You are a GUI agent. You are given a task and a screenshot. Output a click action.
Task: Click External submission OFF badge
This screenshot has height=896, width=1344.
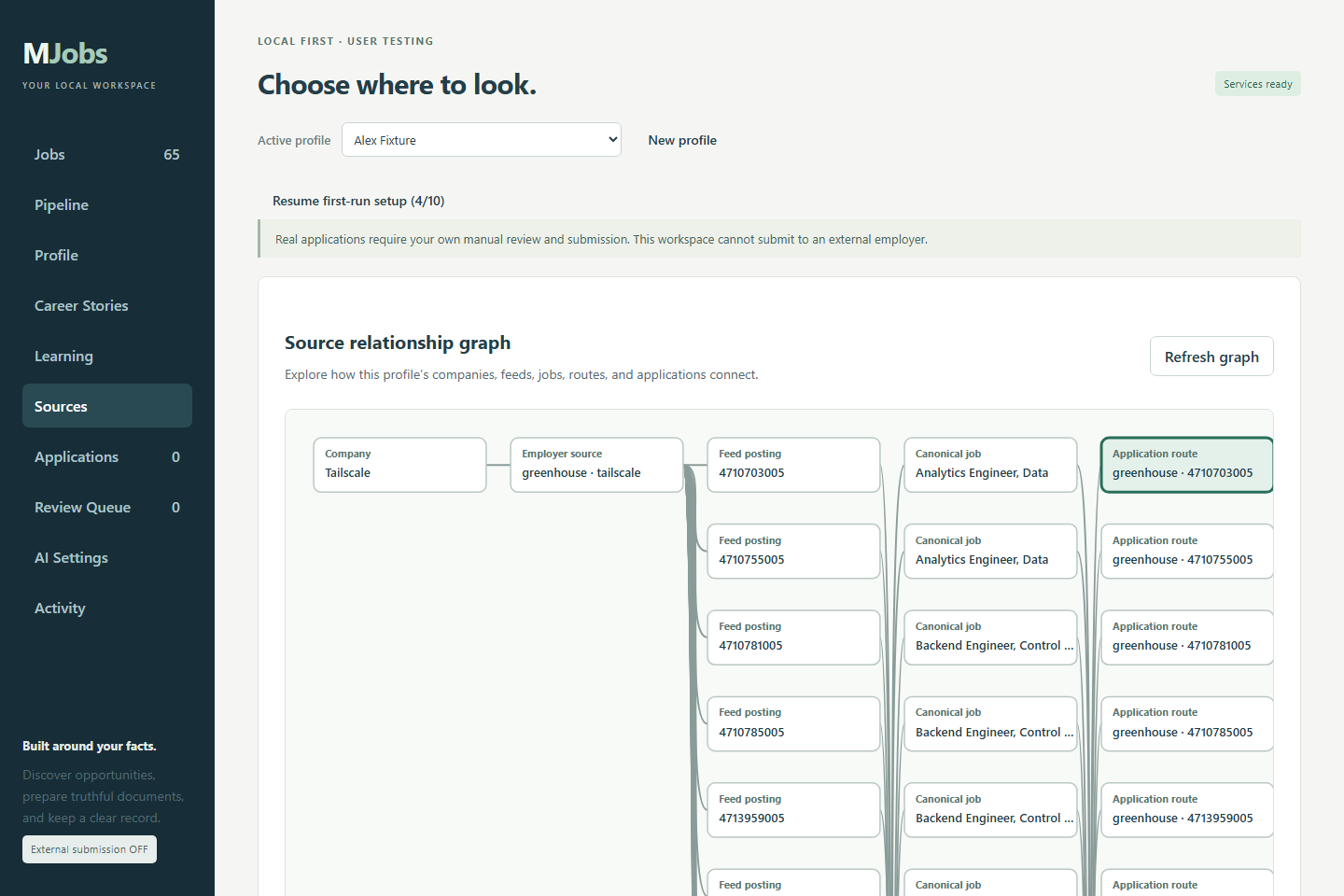pos(90,849)
